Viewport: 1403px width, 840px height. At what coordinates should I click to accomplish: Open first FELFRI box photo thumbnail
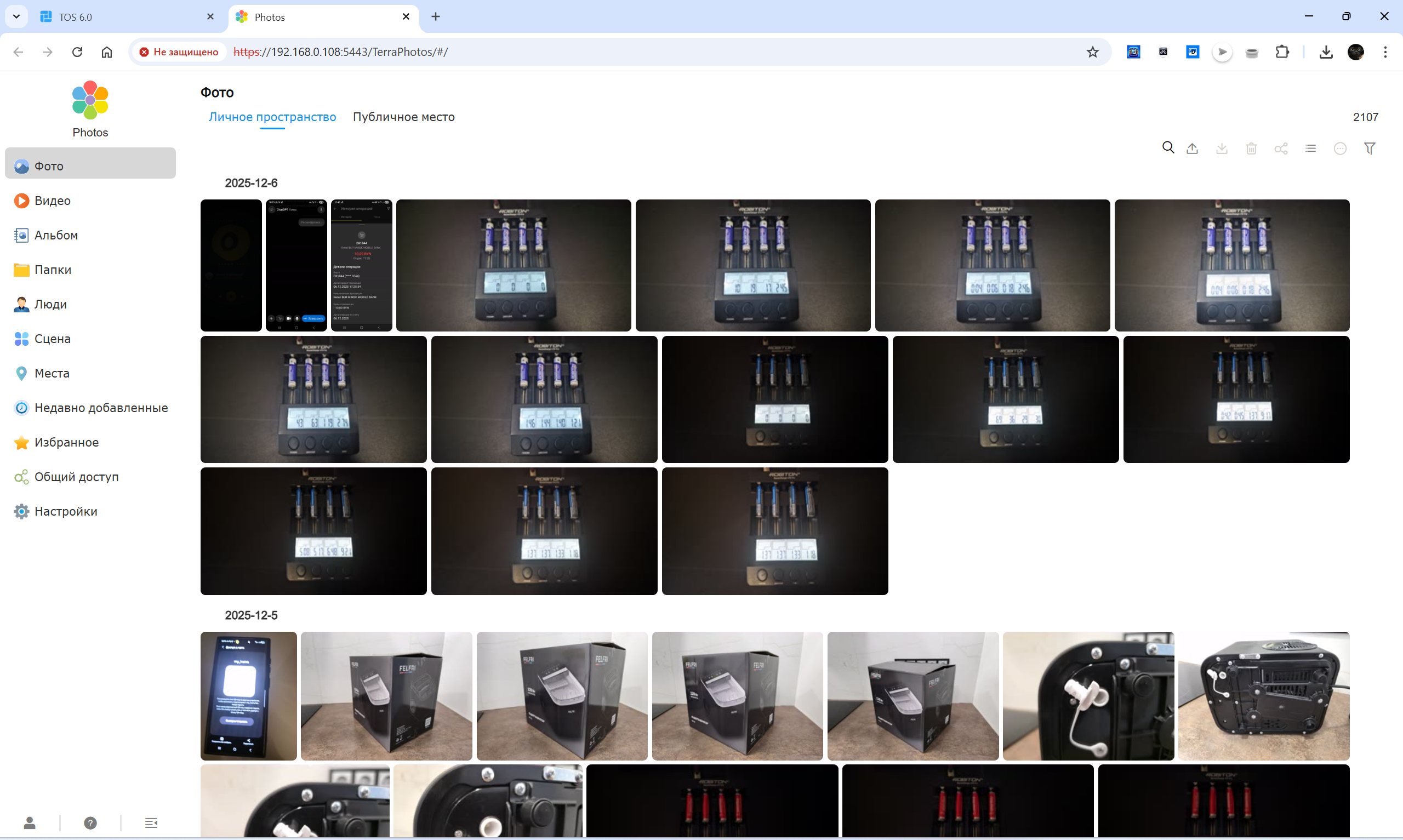pos(386,696)
